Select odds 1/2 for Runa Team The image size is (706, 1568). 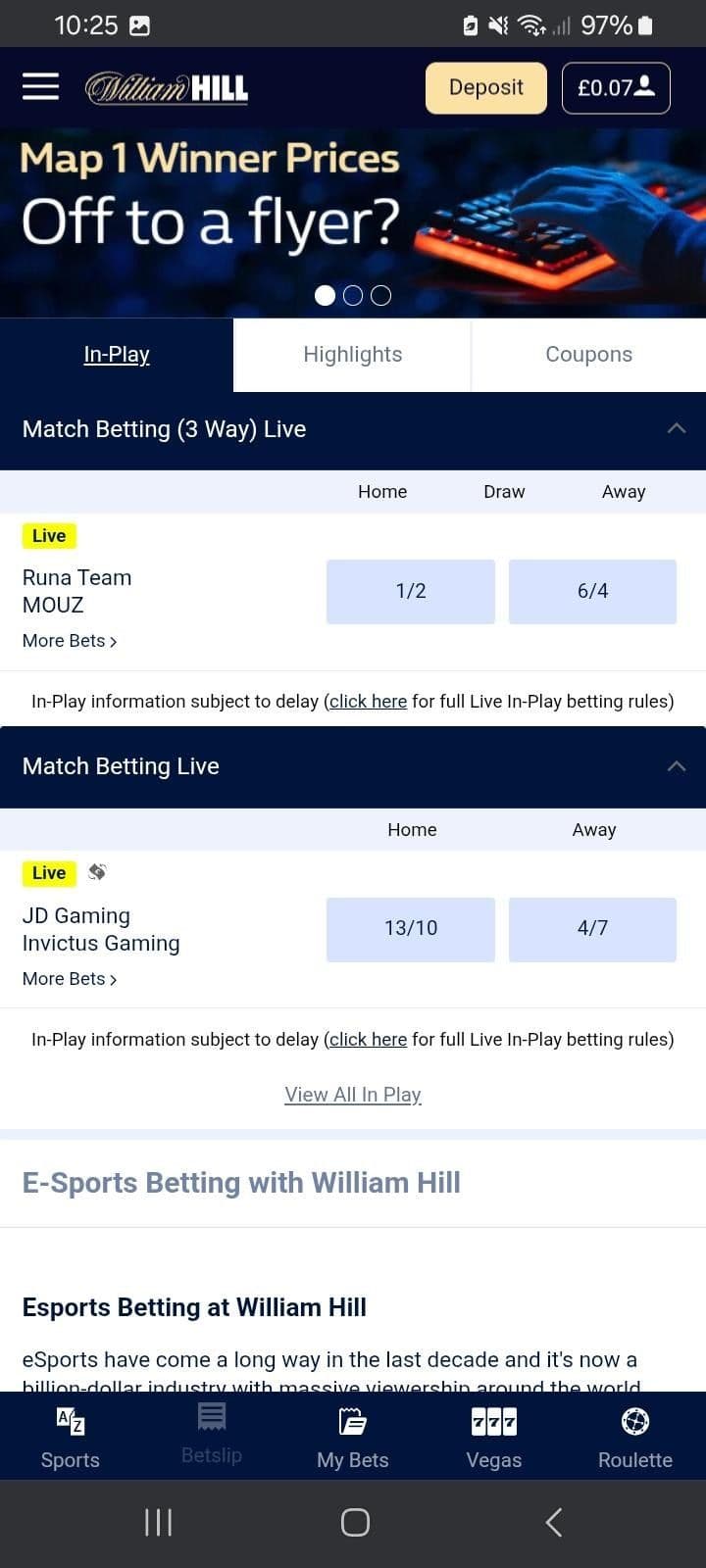[x=410, y=591]
